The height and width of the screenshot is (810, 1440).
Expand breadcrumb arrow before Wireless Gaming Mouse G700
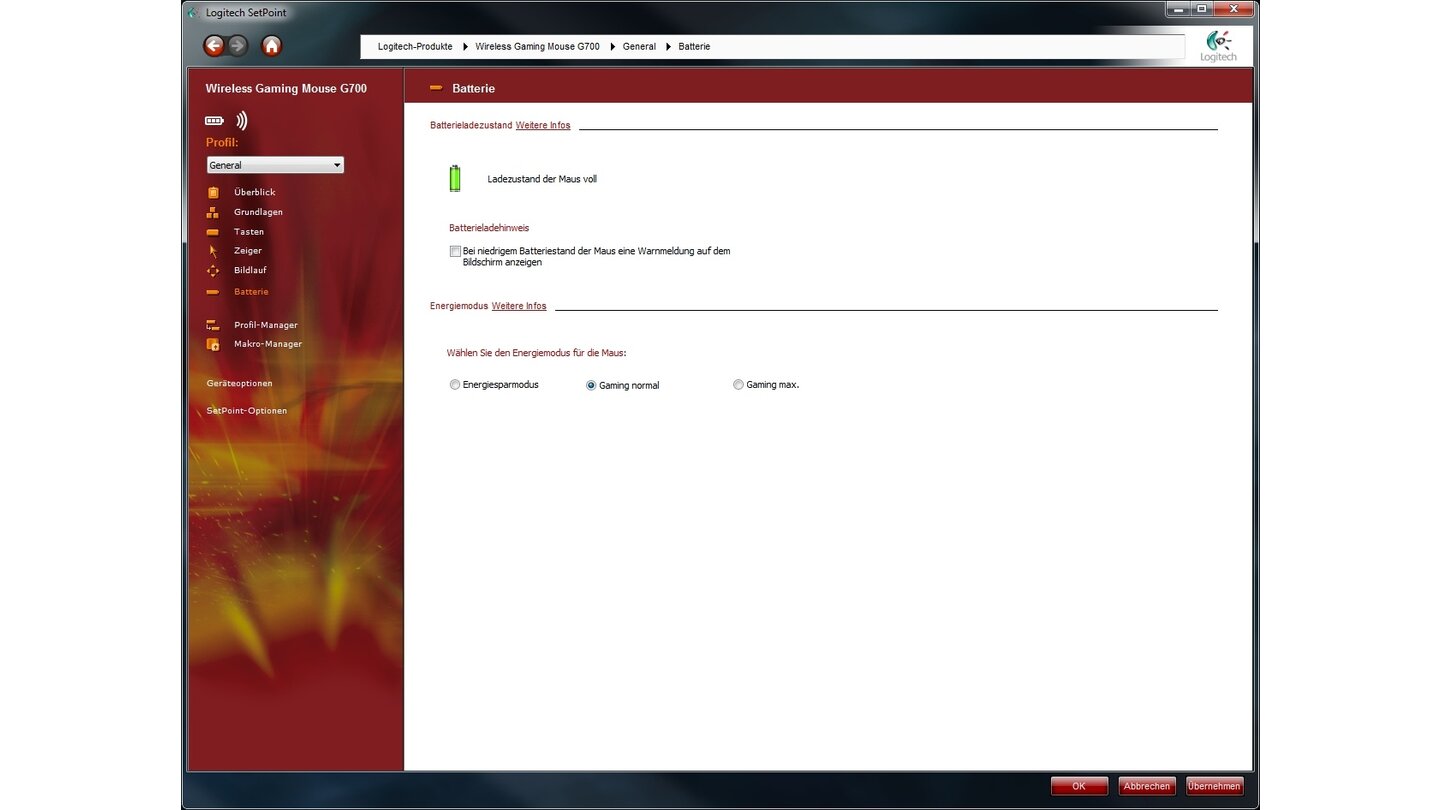pos(465,47)
